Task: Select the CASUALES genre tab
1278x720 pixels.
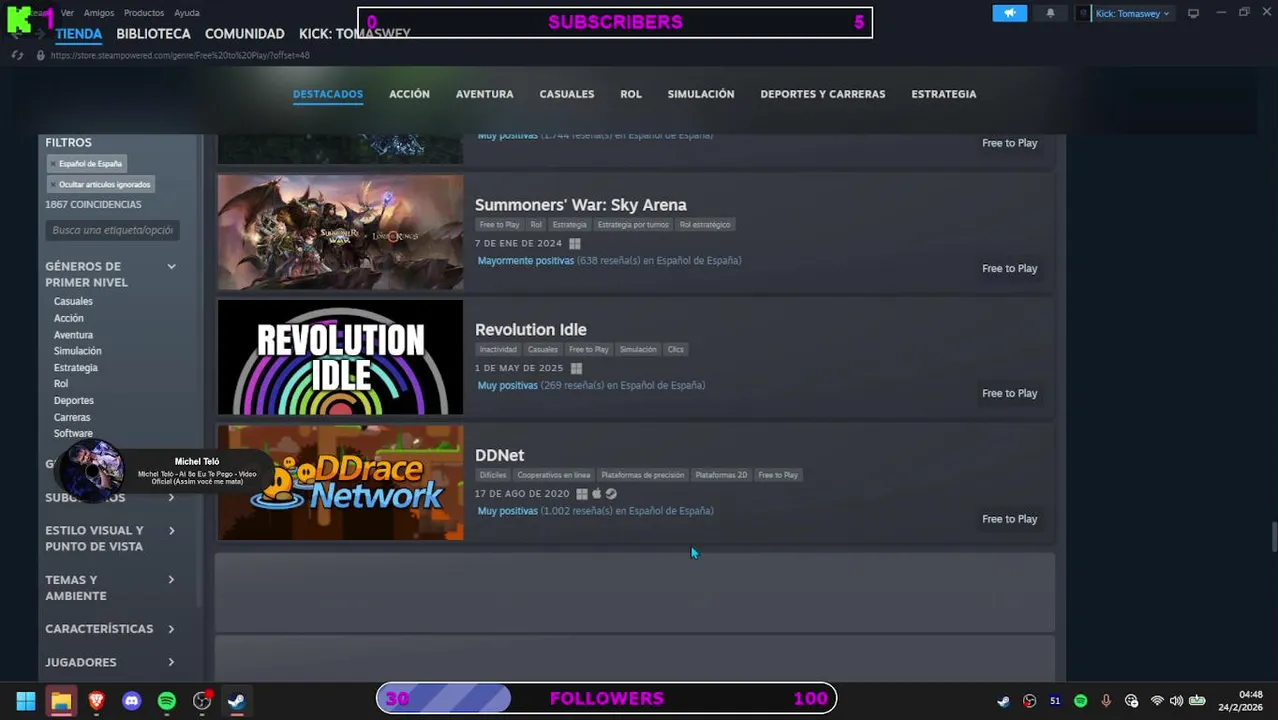Action: pos(567,94)
